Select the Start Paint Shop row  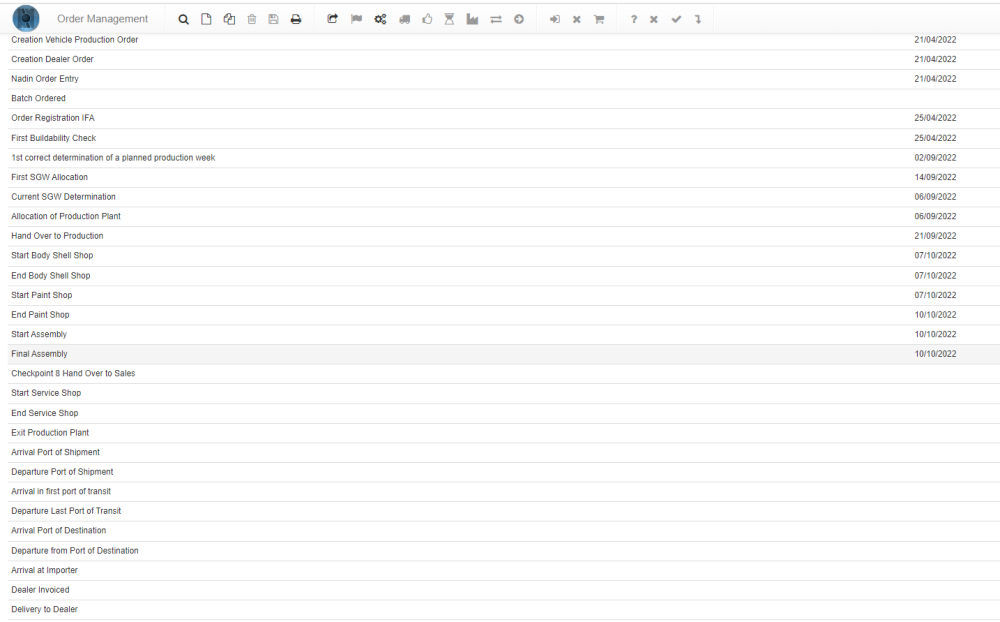click(504, 295)
